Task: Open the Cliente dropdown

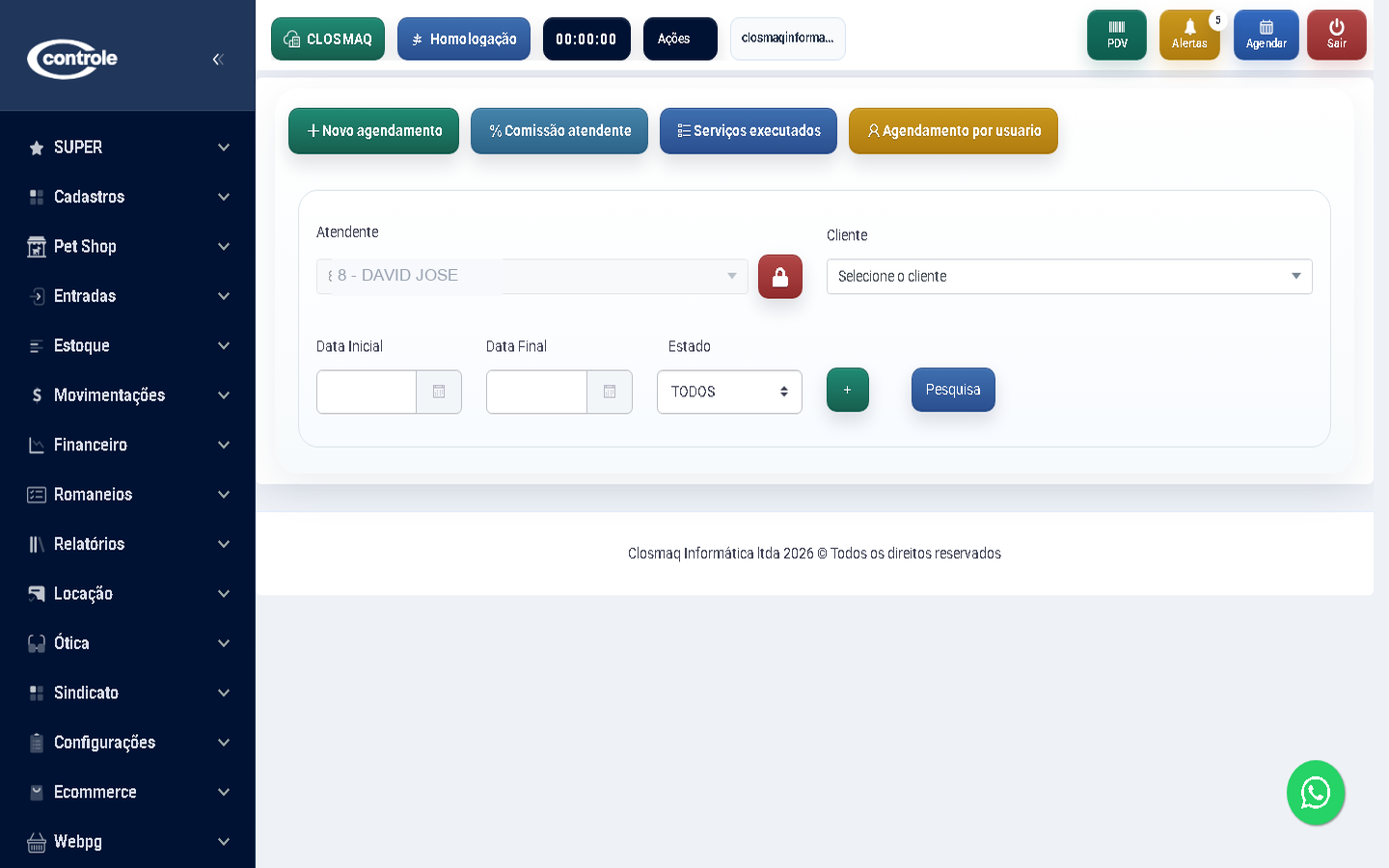Action: pyautogui.click(x=1068, y=277)
